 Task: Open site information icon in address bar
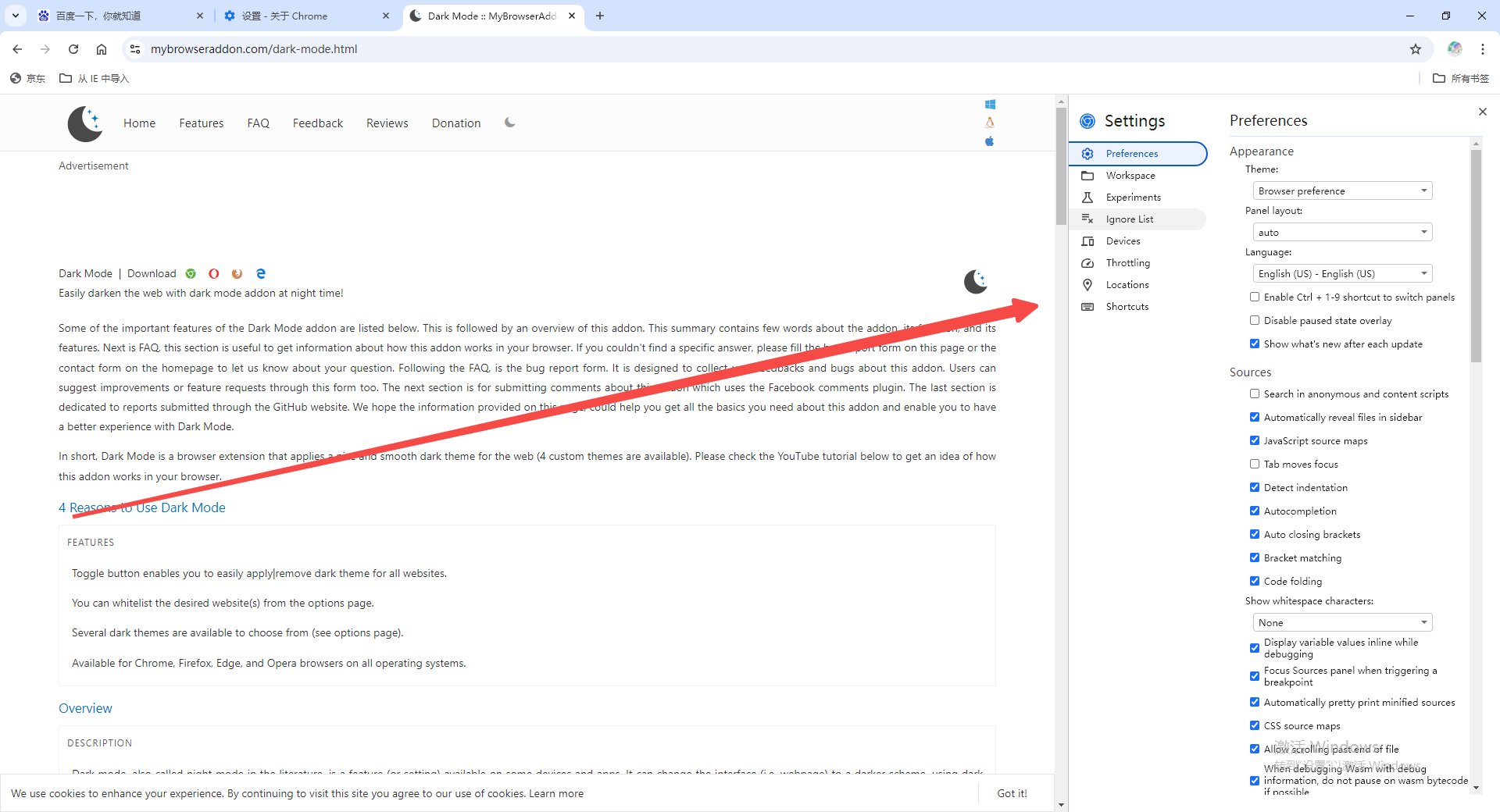(x=135, y=49)
